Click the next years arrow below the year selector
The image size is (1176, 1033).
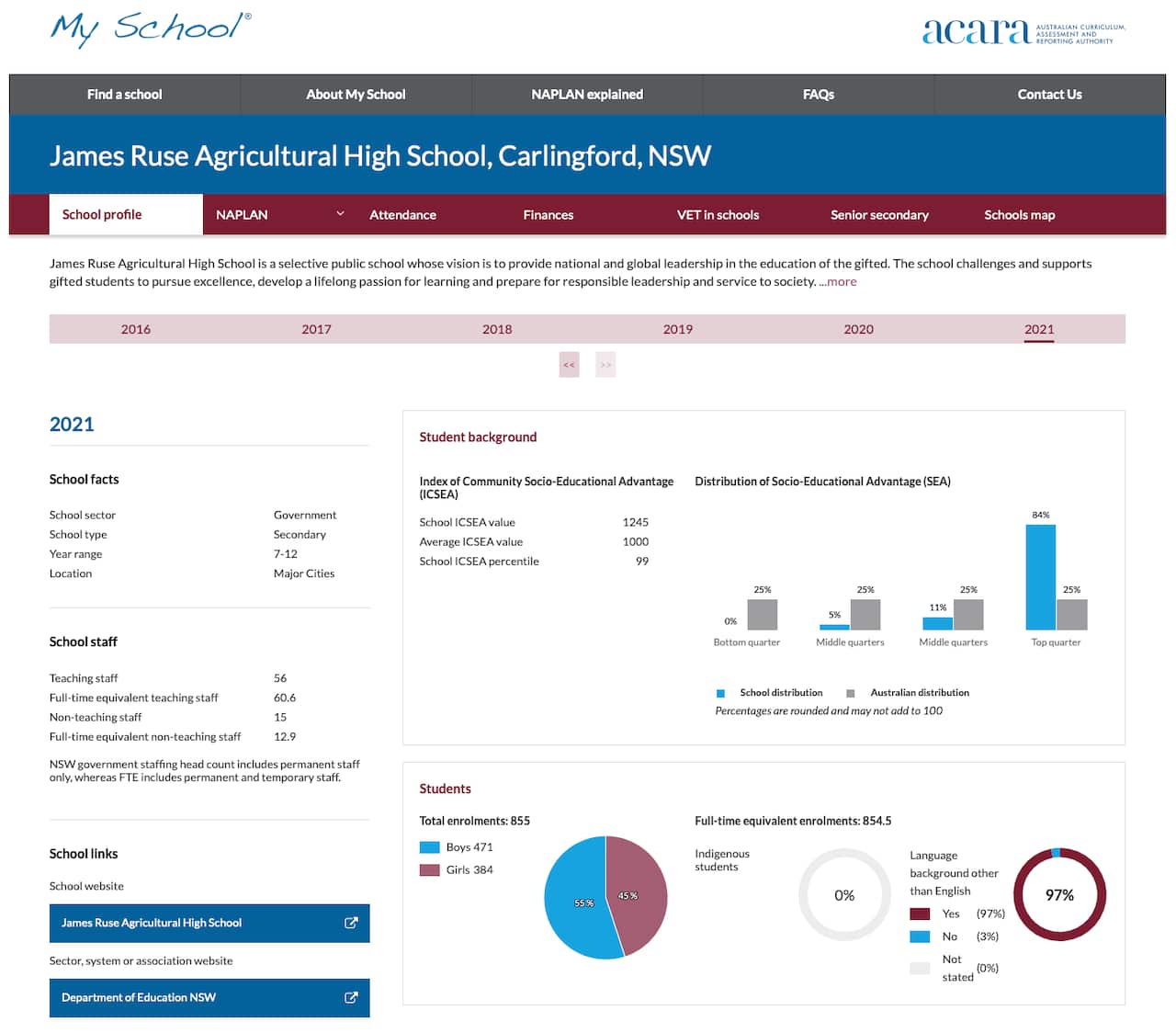tap(605, 365)
